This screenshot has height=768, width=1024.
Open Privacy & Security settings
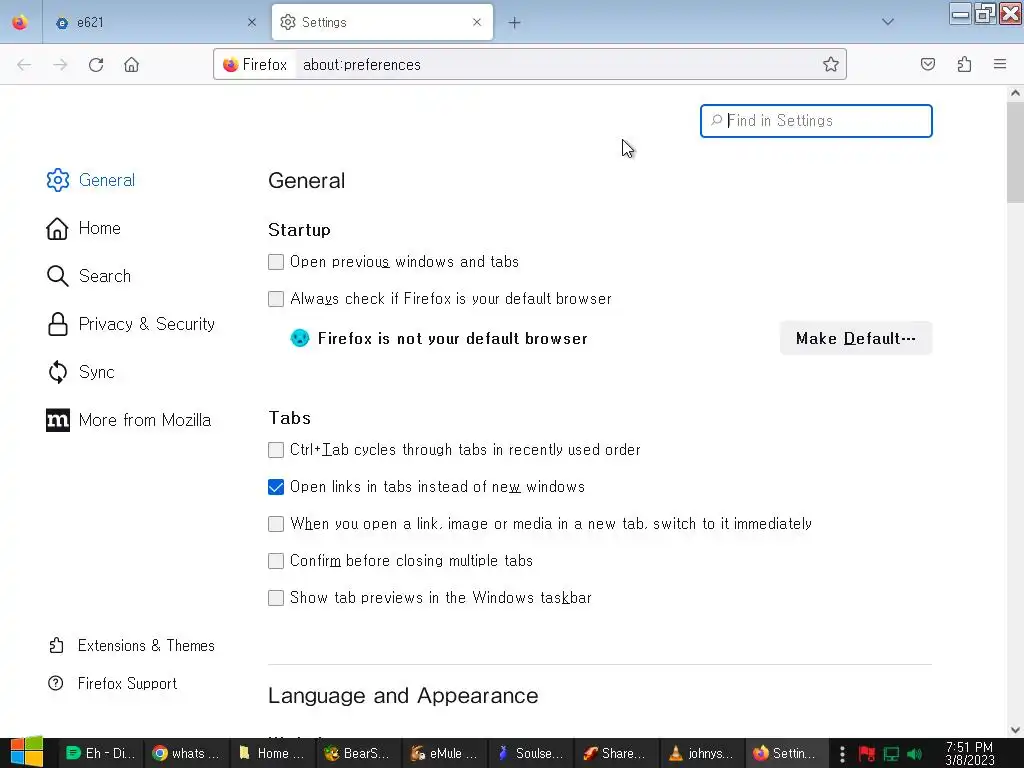[131, 325]
